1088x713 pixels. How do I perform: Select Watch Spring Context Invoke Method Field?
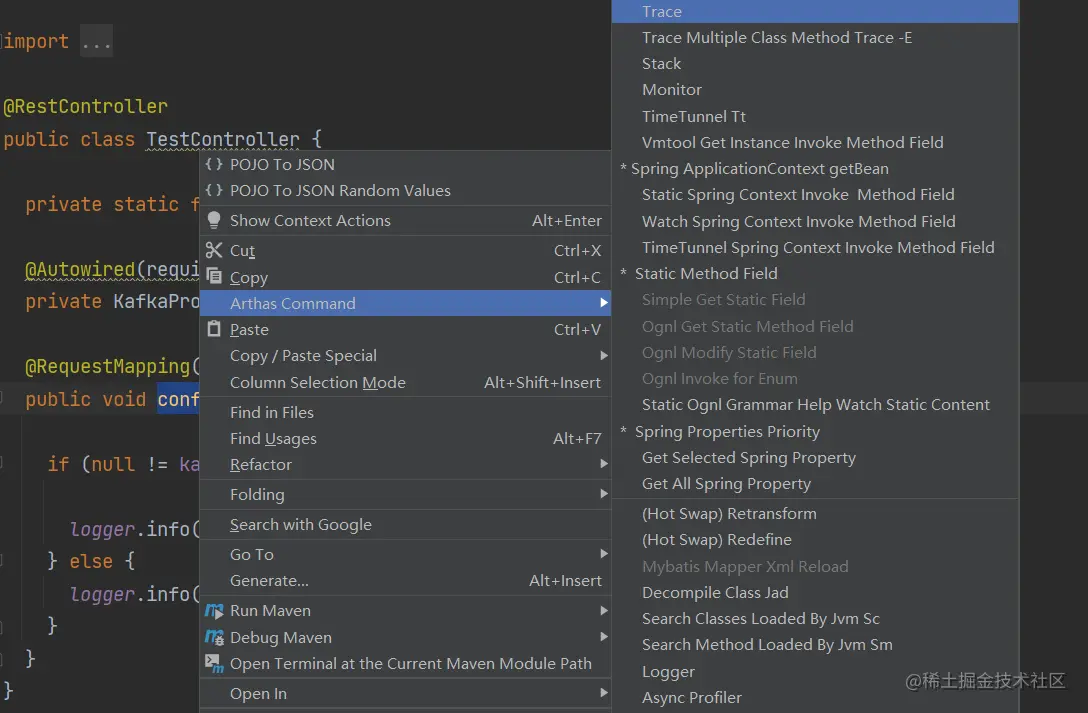click(x=815, y=221)
